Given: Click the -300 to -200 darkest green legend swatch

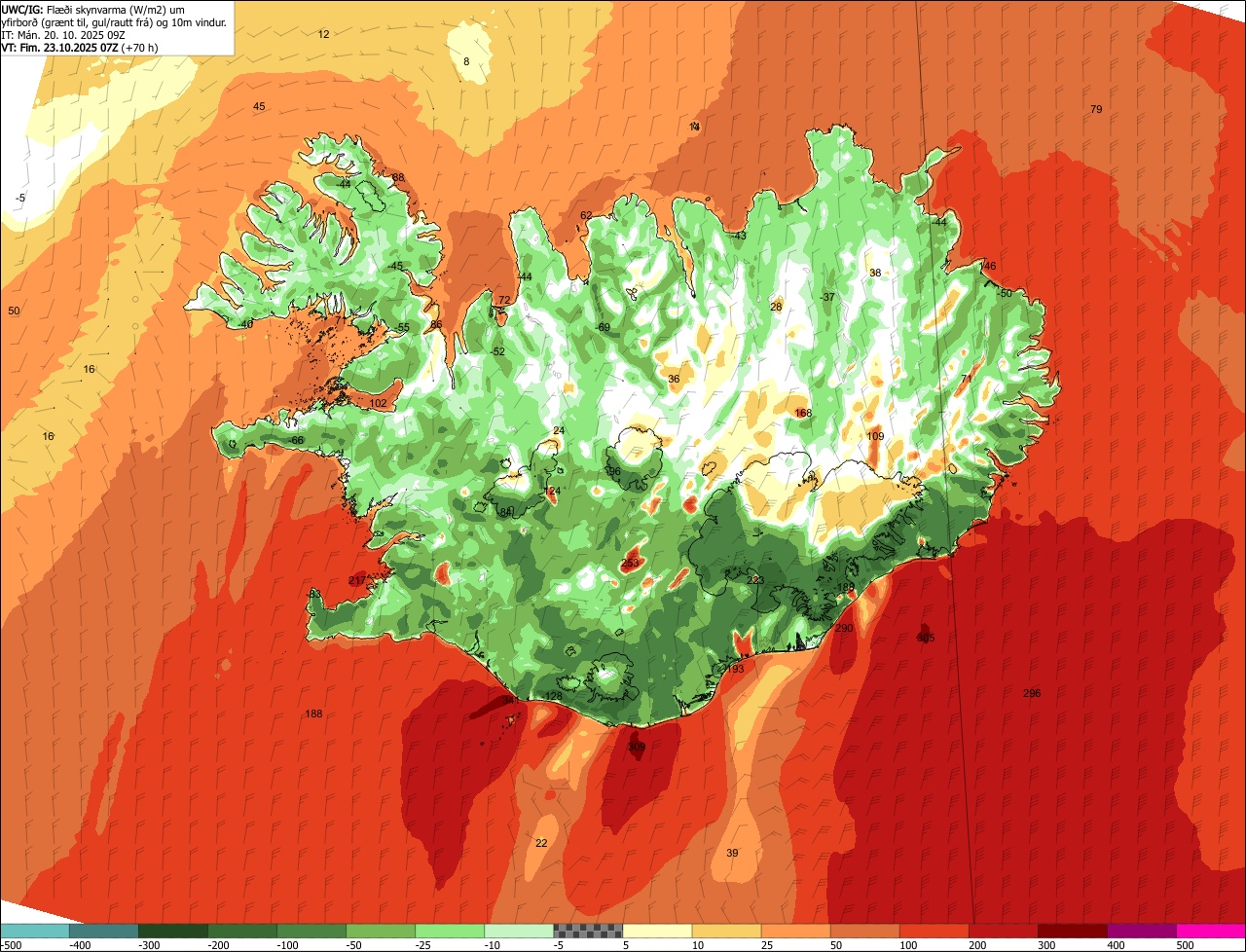Looking at the screenshot, I should 172,931.
